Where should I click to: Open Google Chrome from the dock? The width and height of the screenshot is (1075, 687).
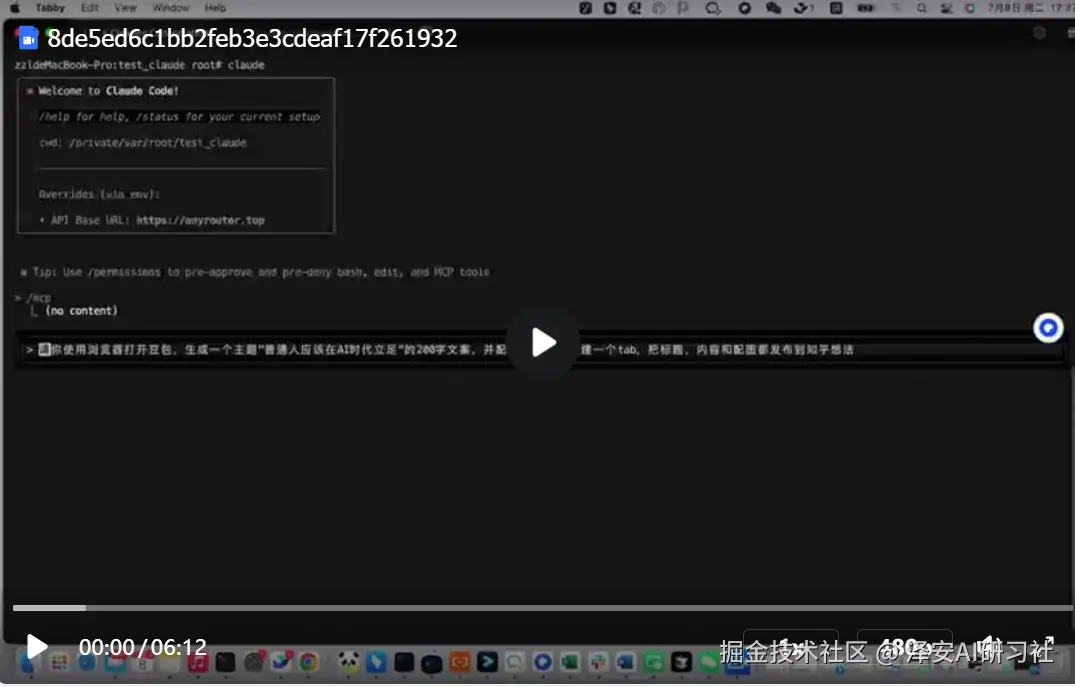(x=309, y=662)
